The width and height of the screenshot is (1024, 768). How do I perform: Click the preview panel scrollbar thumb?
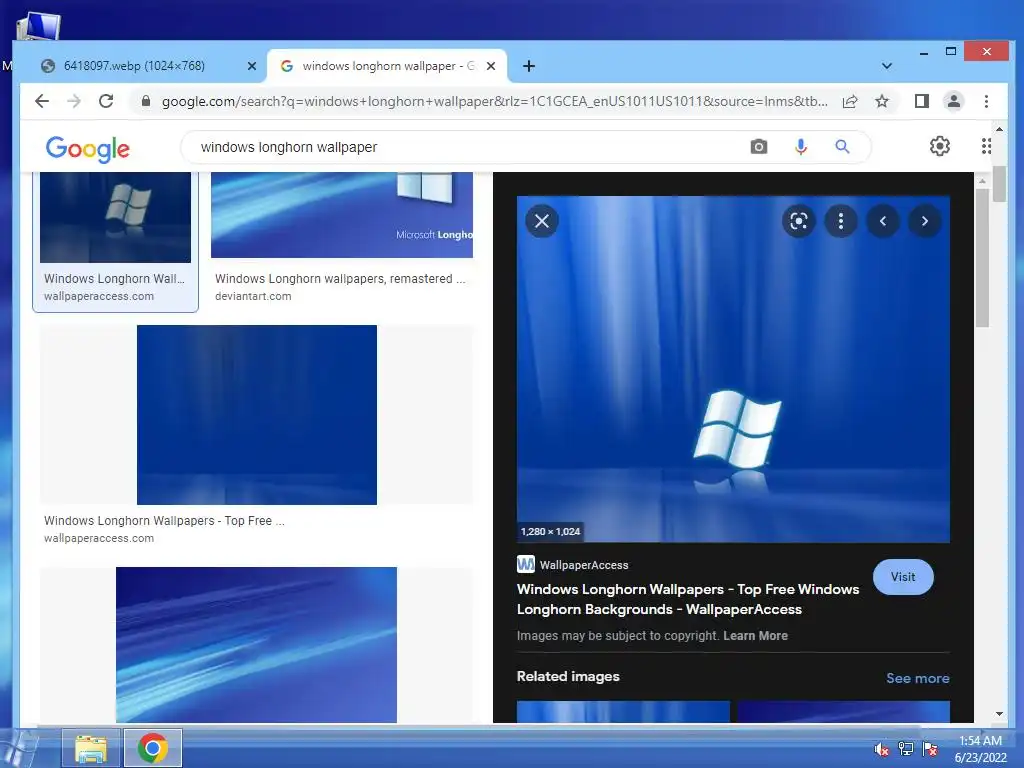coord(982,258)
